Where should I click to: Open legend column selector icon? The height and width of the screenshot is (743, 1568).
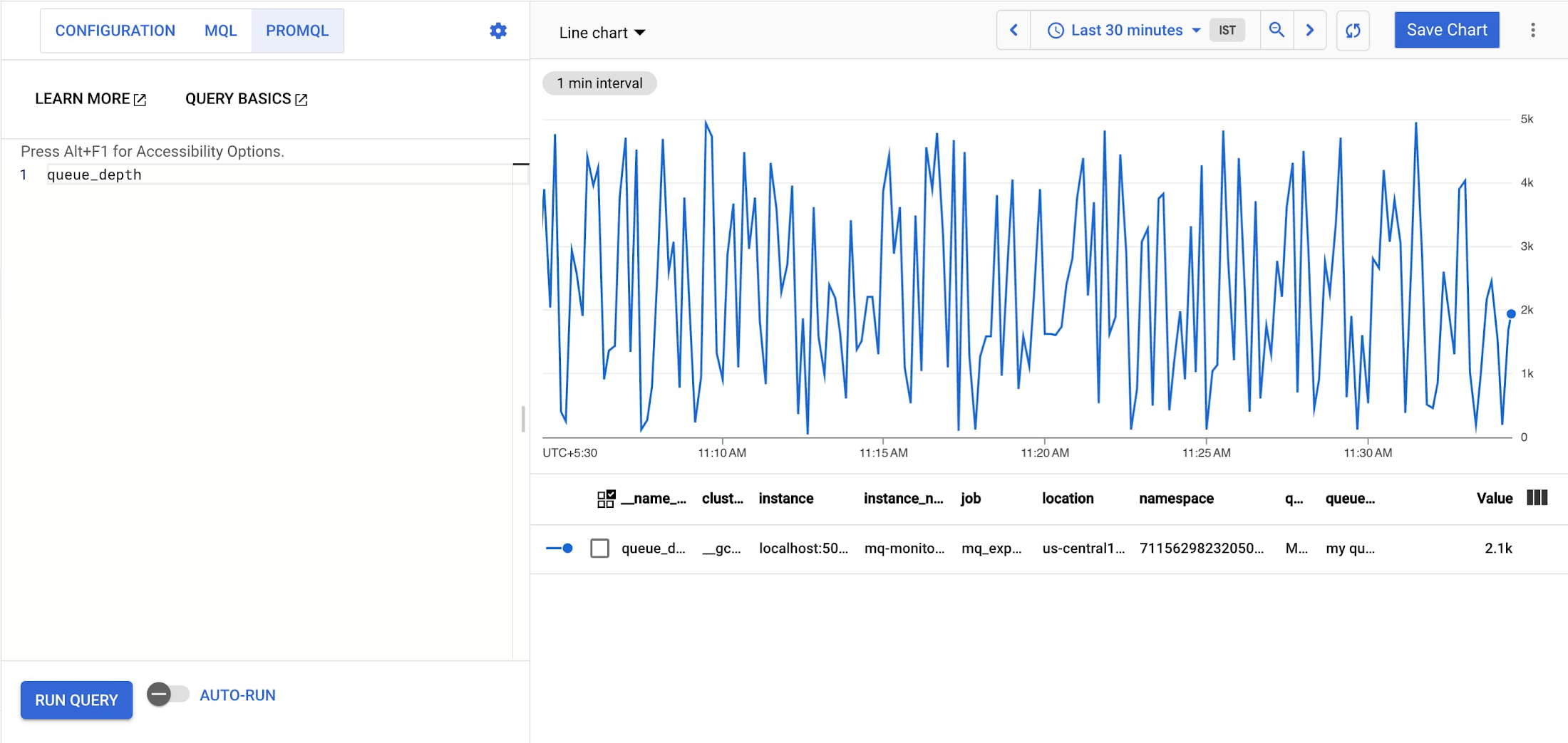coord(1537,498)
